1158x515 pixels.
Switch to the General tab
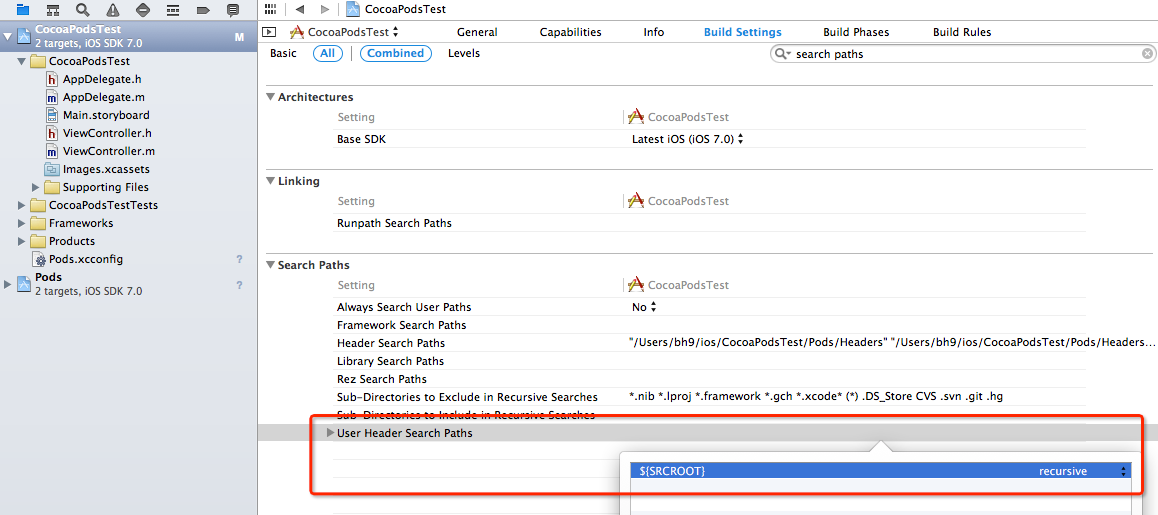477,32
